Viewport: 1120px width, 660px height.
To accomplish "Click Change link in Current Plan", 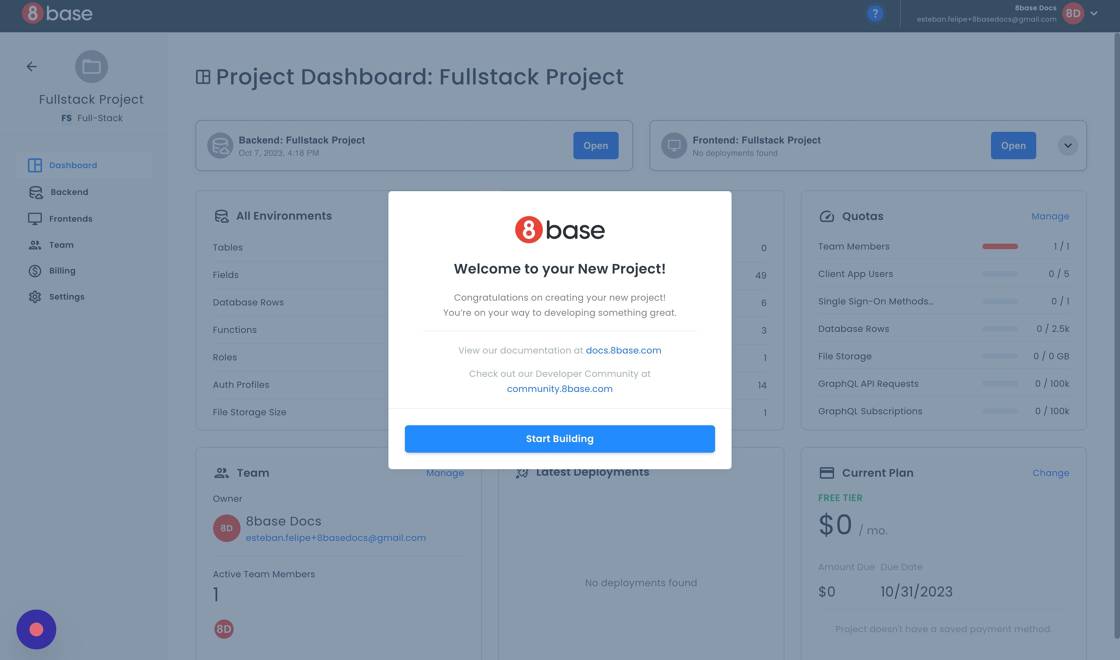I will (x=1050, y=473).
